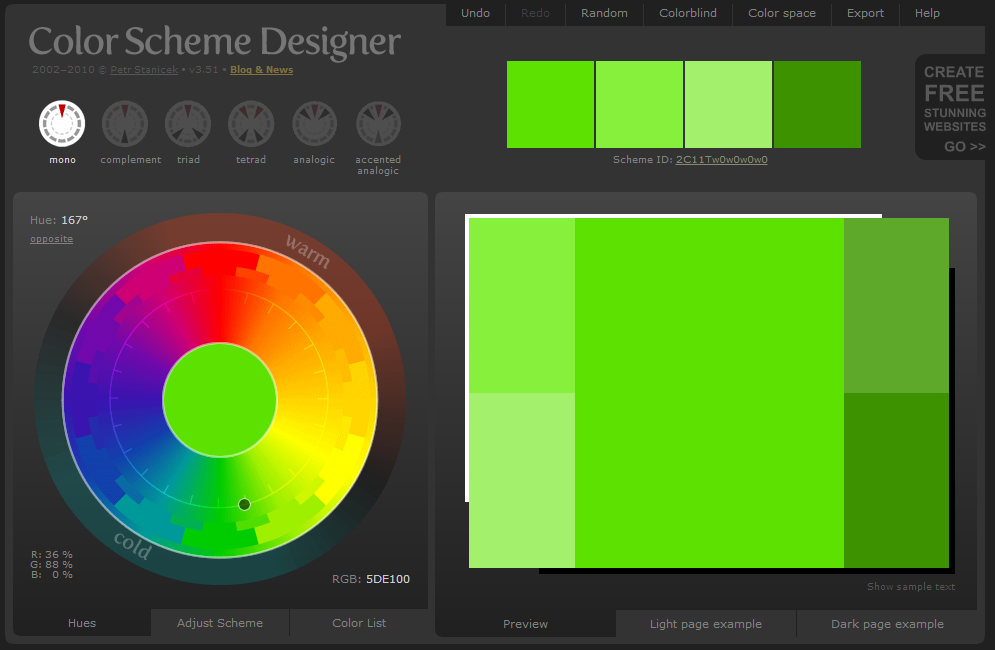The width and height of the screenshot is (995, 650).
Task: Open the Help menu
Action: (x=927, y=13)
